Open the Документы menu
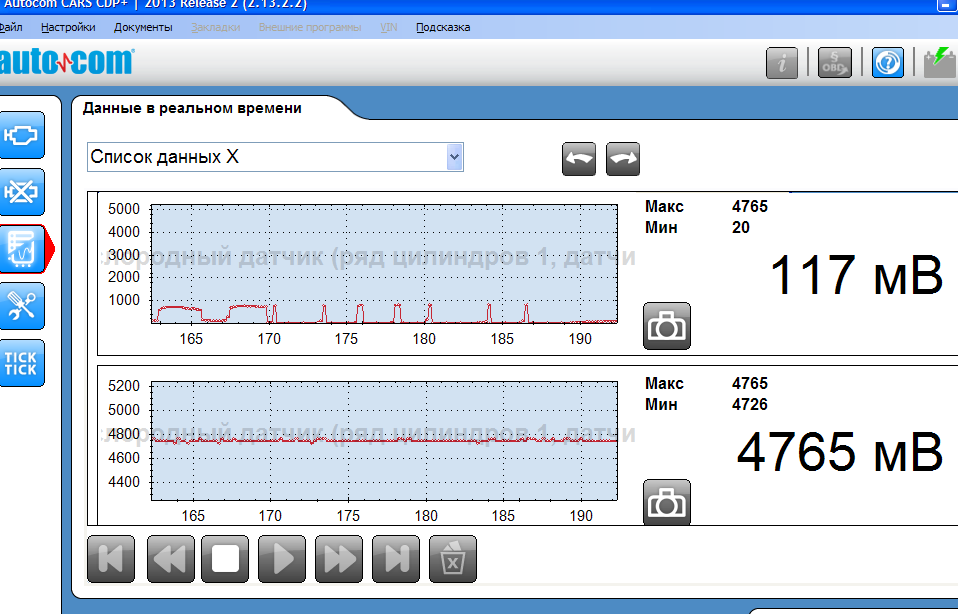Viewport: 958px width, 614px height. click(x=143, y=27)
